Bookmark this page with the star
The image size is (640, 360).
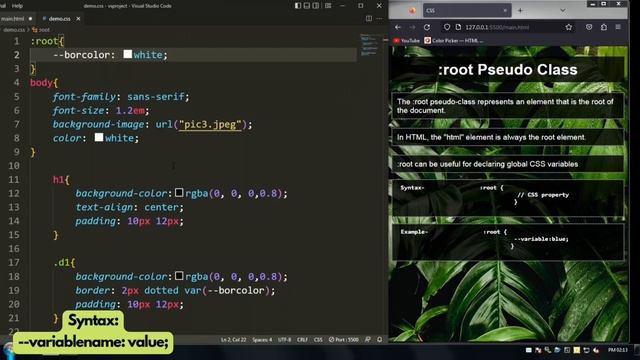569,27
